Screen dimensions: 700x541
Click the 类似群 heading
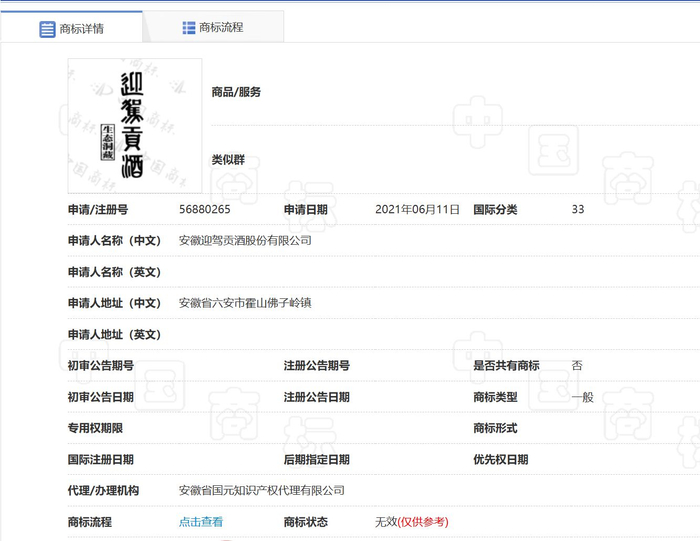pyautogui.click(x=228, y=160)
